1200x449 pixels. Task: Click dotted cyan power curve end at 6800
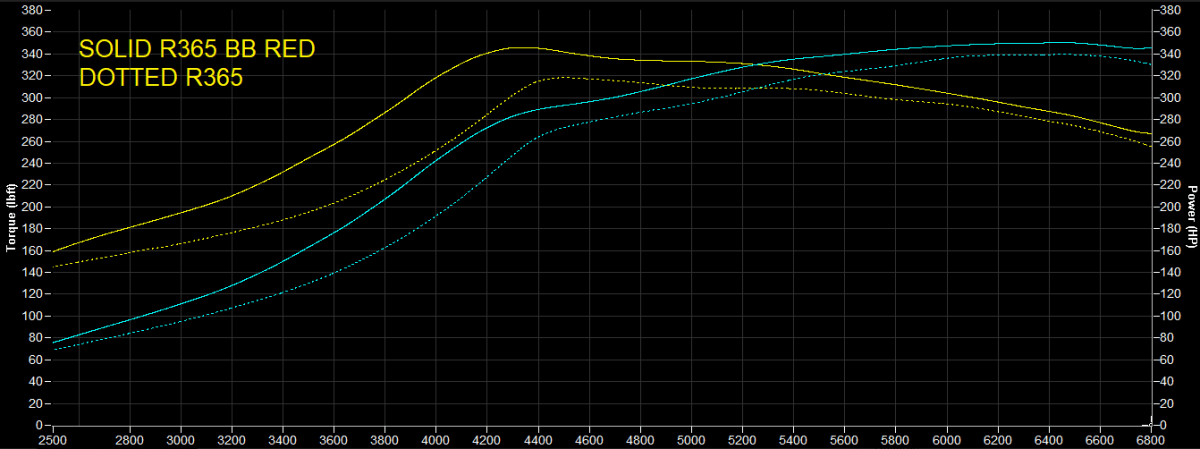tap(1150, 64)
